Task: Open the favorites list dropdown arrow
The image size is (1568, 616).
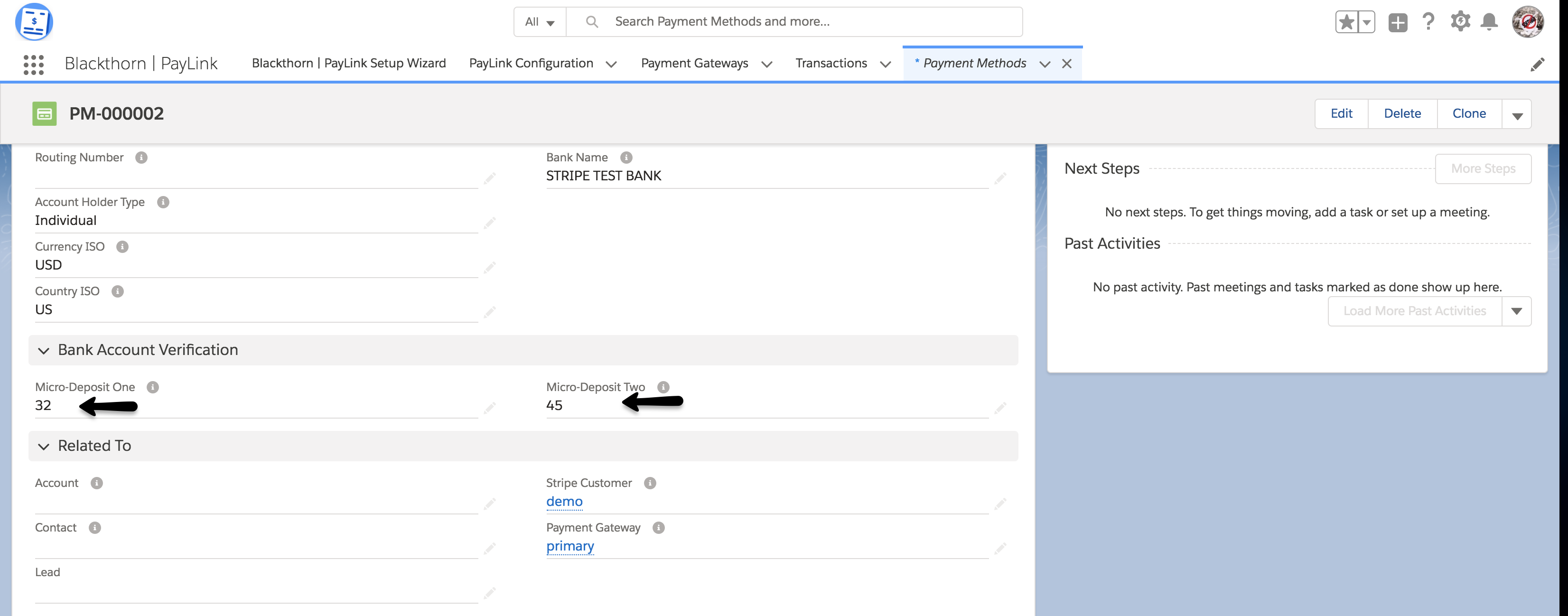Action: click(1366, 22)
